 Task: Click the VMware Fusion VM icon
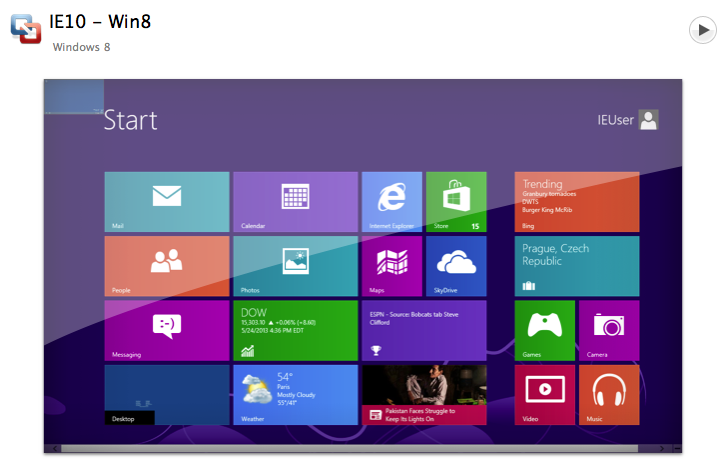click(26, 29)
